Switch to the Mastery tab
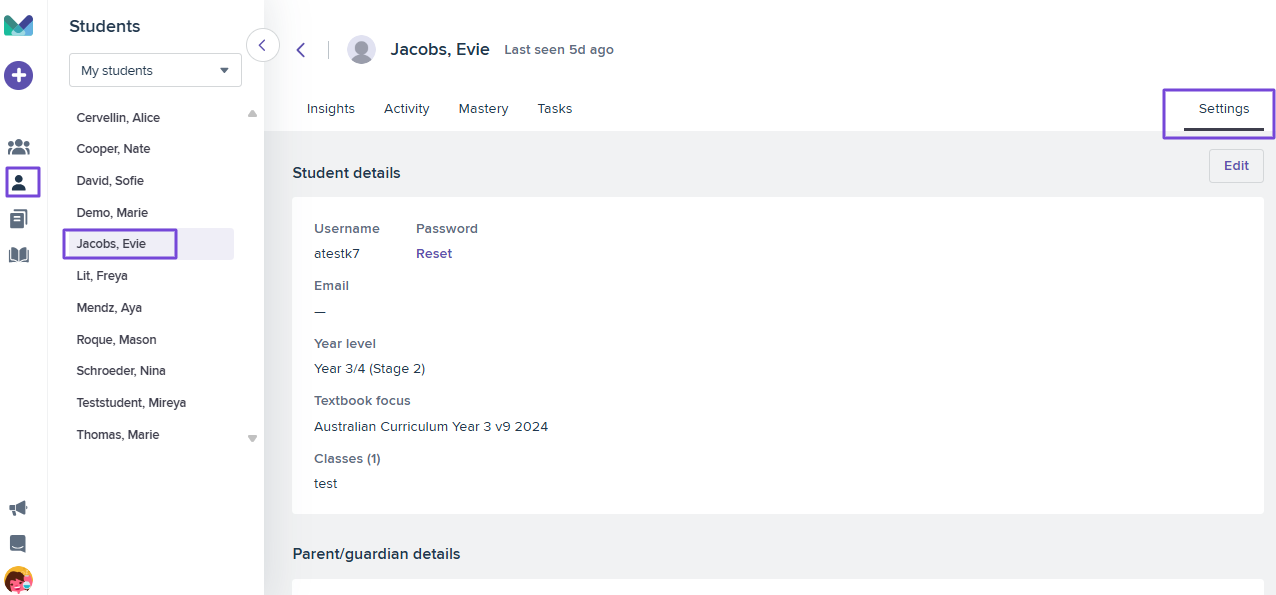Screen dimensions: 1276x595 483,108
